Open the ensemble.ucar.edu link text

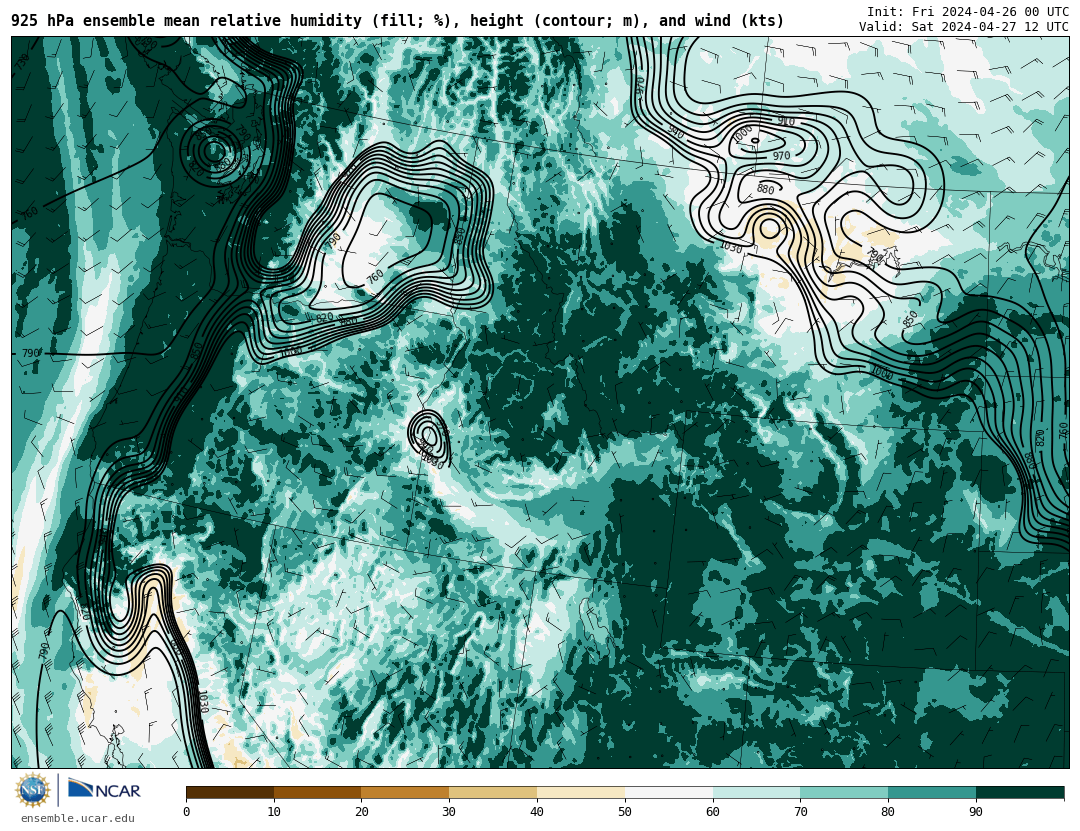tap(78, 819)
